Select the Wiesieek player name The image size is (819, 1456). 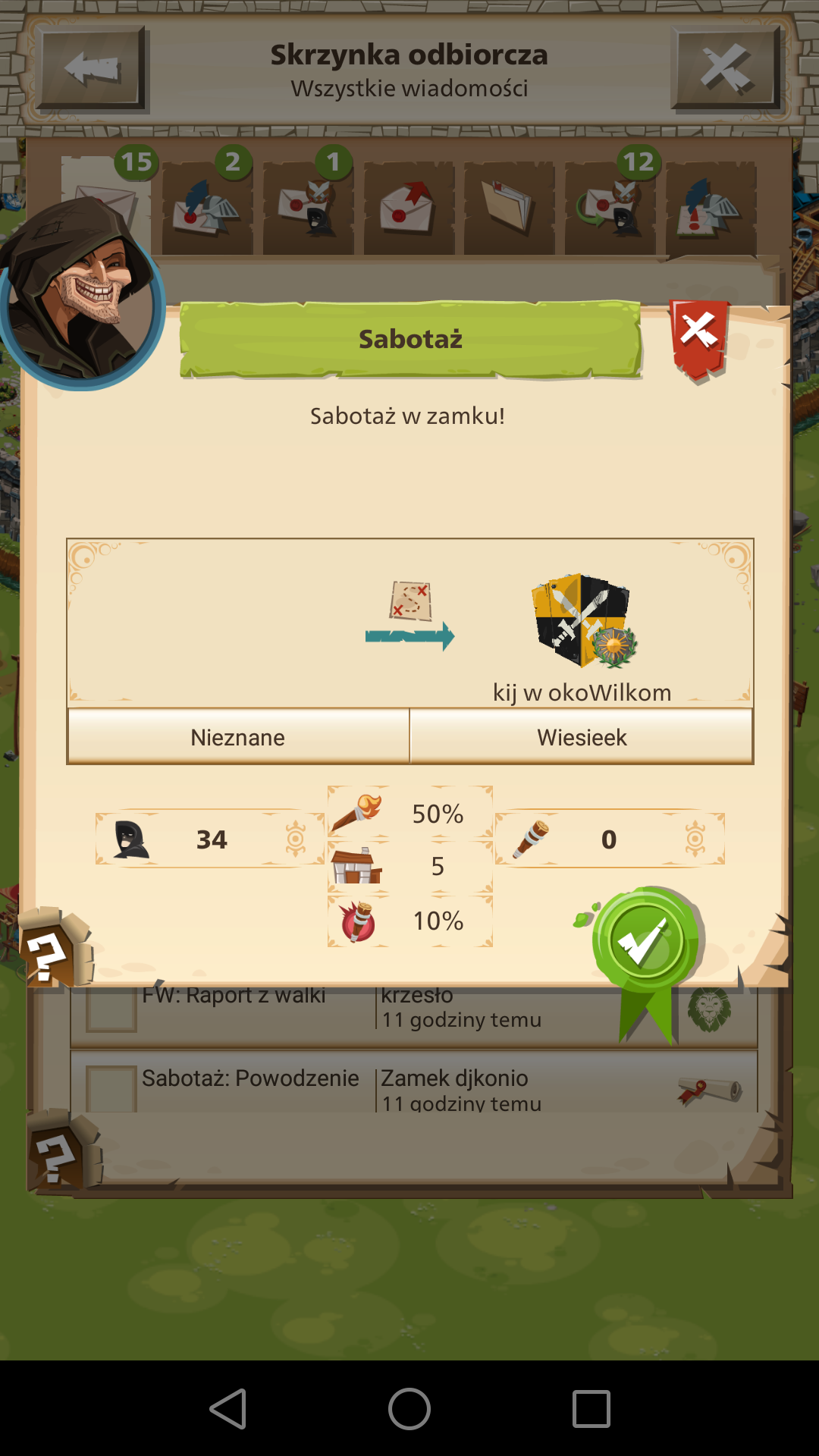coord(582,737)
